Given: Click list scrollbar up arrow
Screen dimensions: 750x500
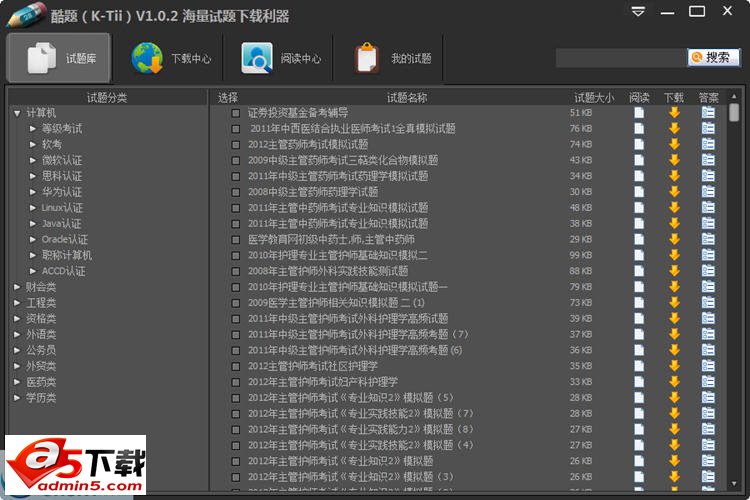Looking at the screenshot, I should coord(734,97).
